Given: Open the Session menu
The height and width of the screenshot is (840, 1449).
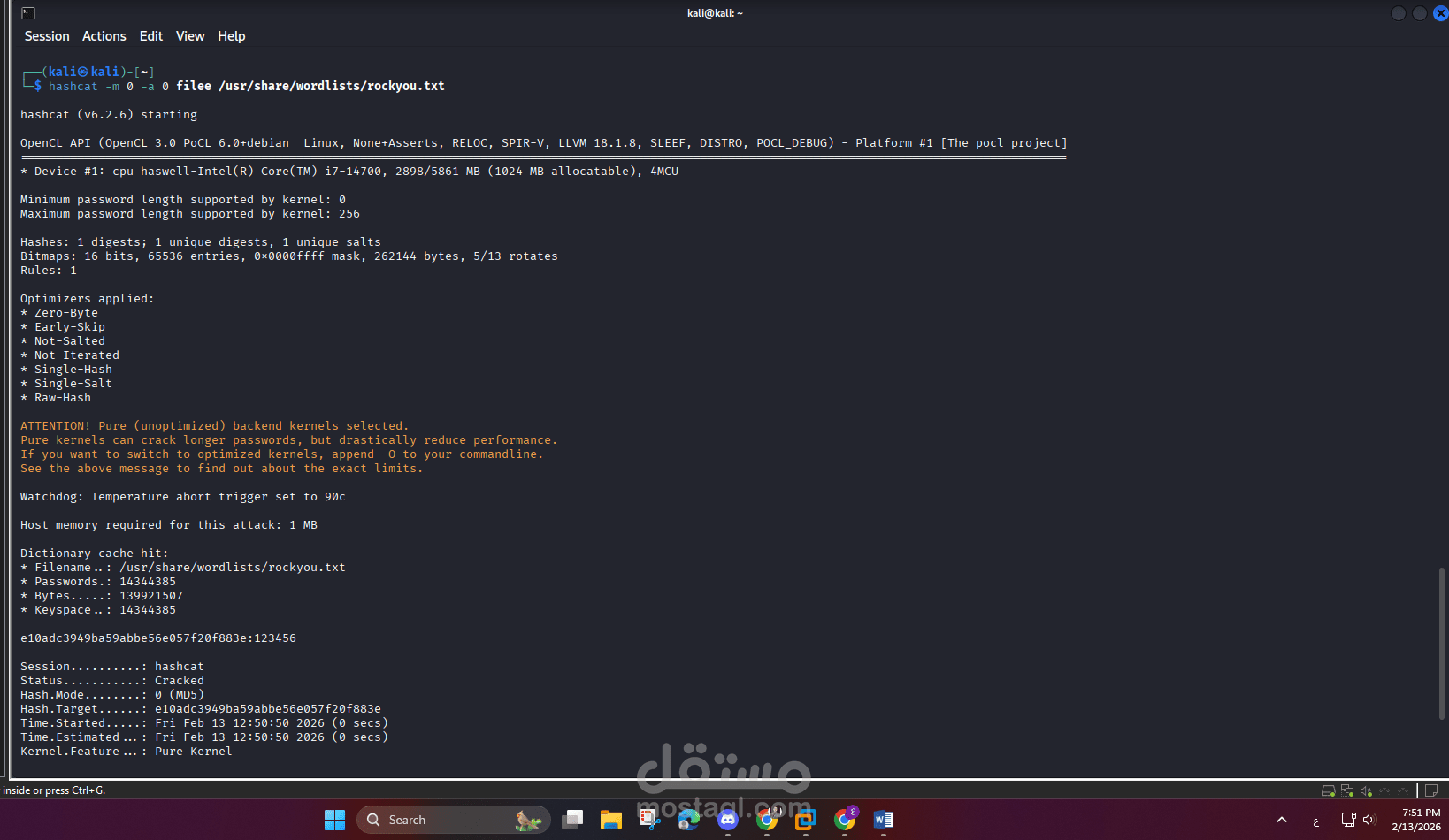Looking at the screenshot, I should pos(47,36).
